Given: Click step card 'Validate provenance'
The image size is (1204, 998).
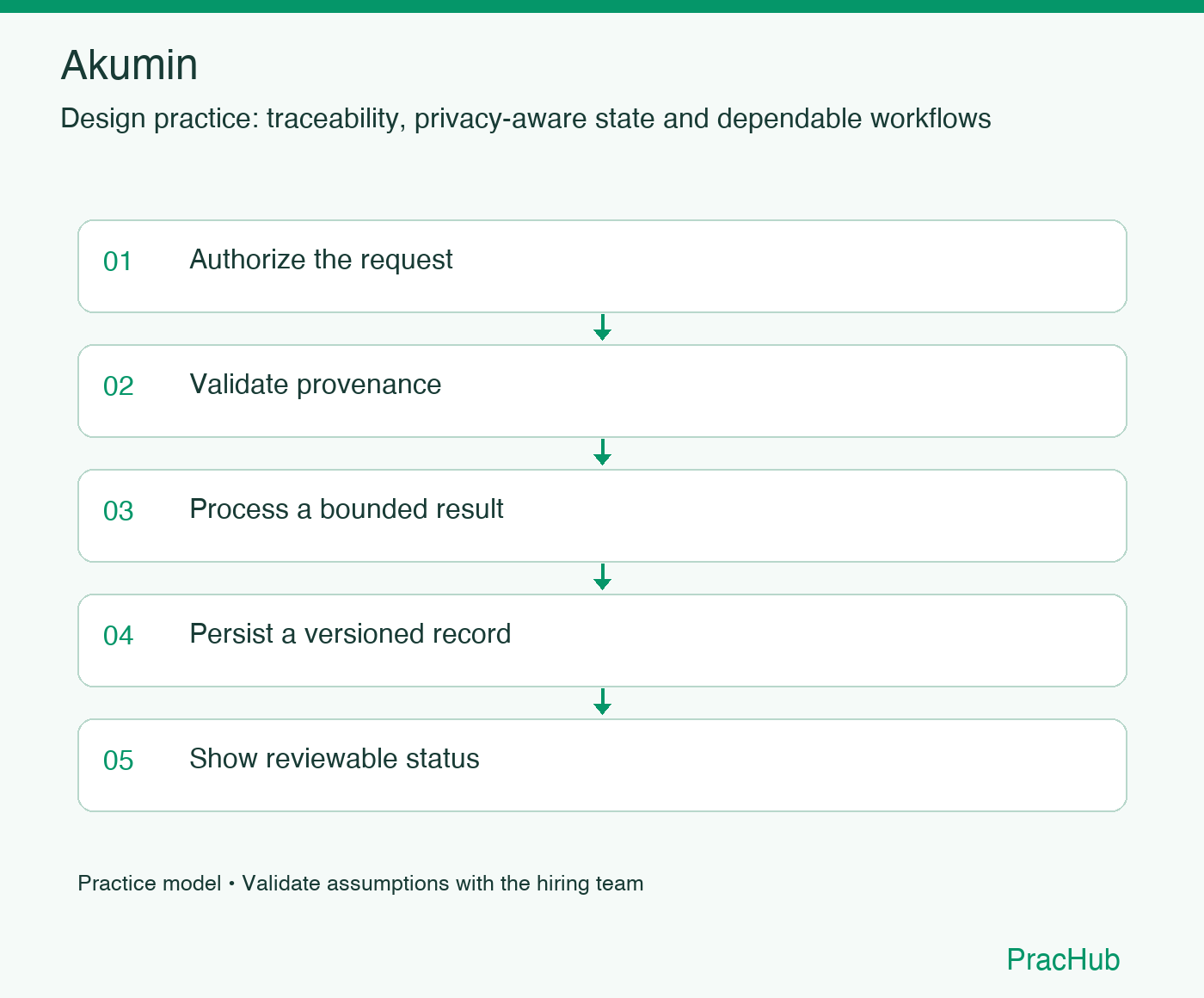Looking at the screenshot, I should [602, 391].
